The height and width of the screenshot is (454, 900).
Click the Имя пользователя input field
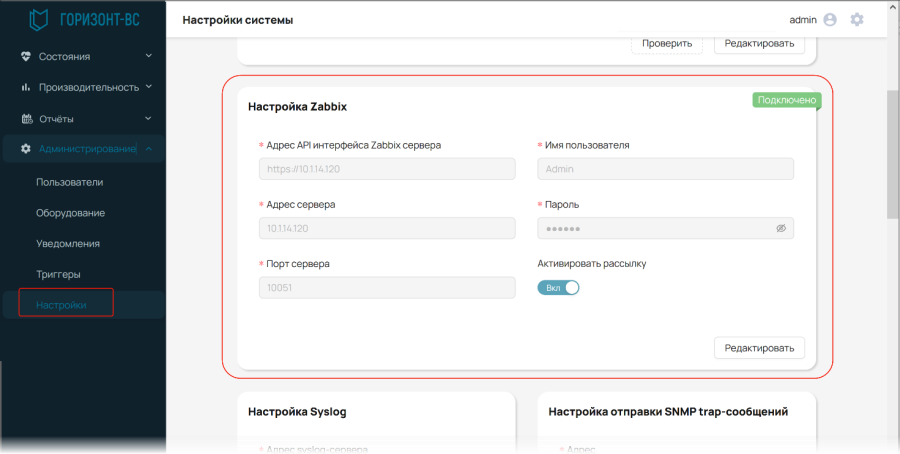pyautogui.click(x=665, y=169)
